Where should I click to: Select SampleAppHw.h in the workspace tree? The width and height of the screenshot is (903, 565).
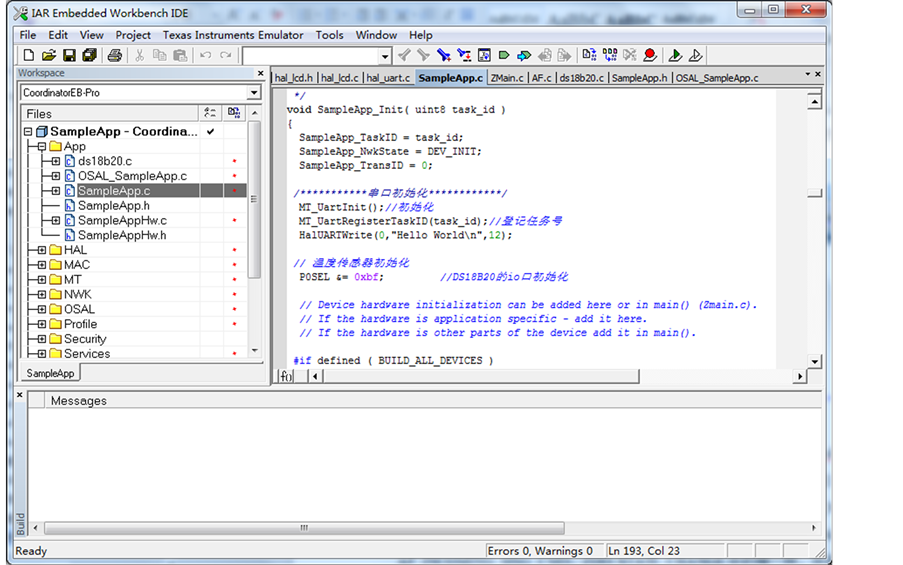coord(122,236)
